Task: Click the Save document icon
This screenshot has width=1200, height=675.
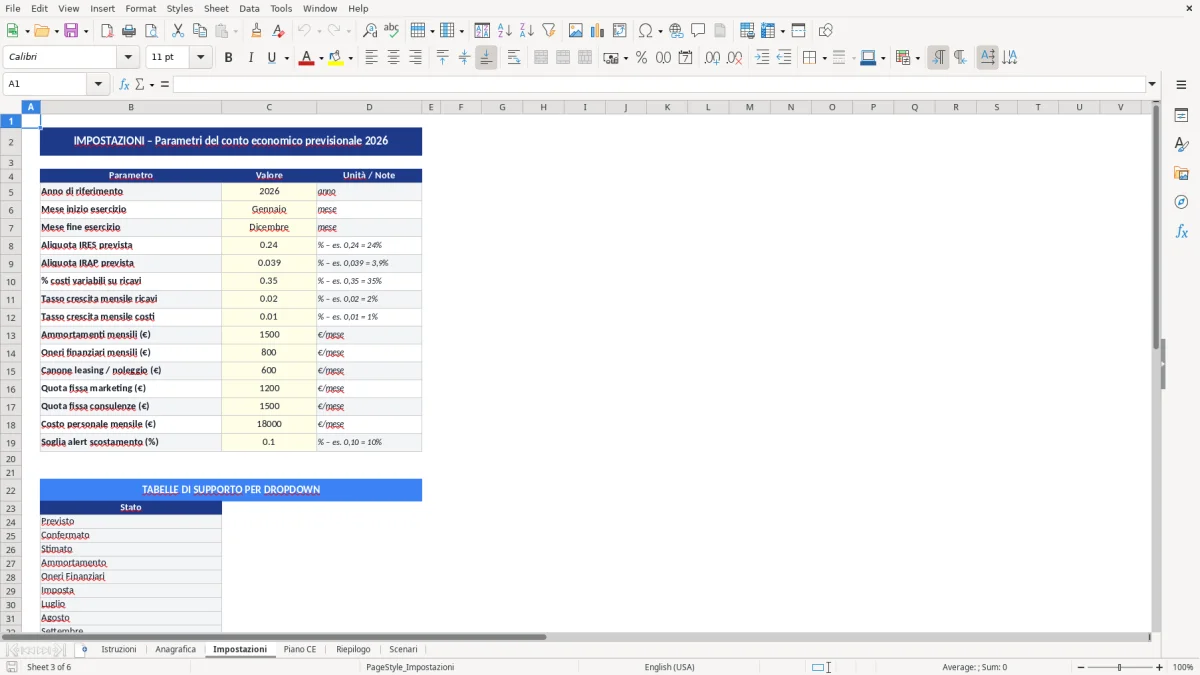Action: (71, 31)
